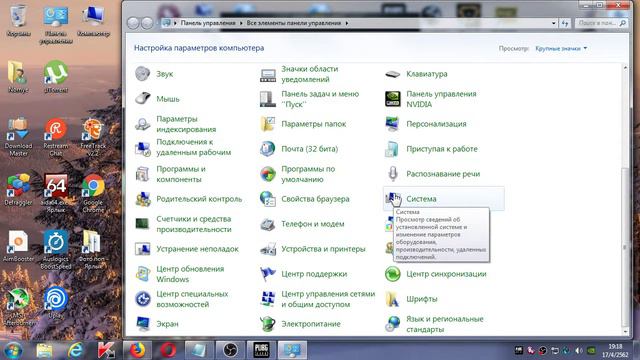Screen dimensions: 640x360
Task: Open Панель задач и меню Пуск icon
Action: click(x=268, y=99)
